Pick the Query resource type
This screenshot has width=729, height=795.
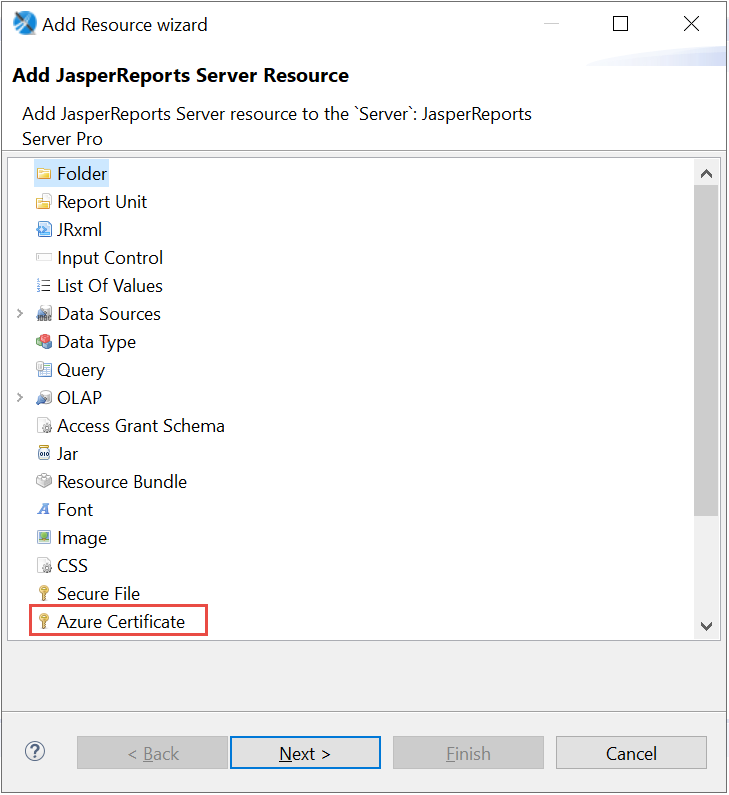point(81,370)
